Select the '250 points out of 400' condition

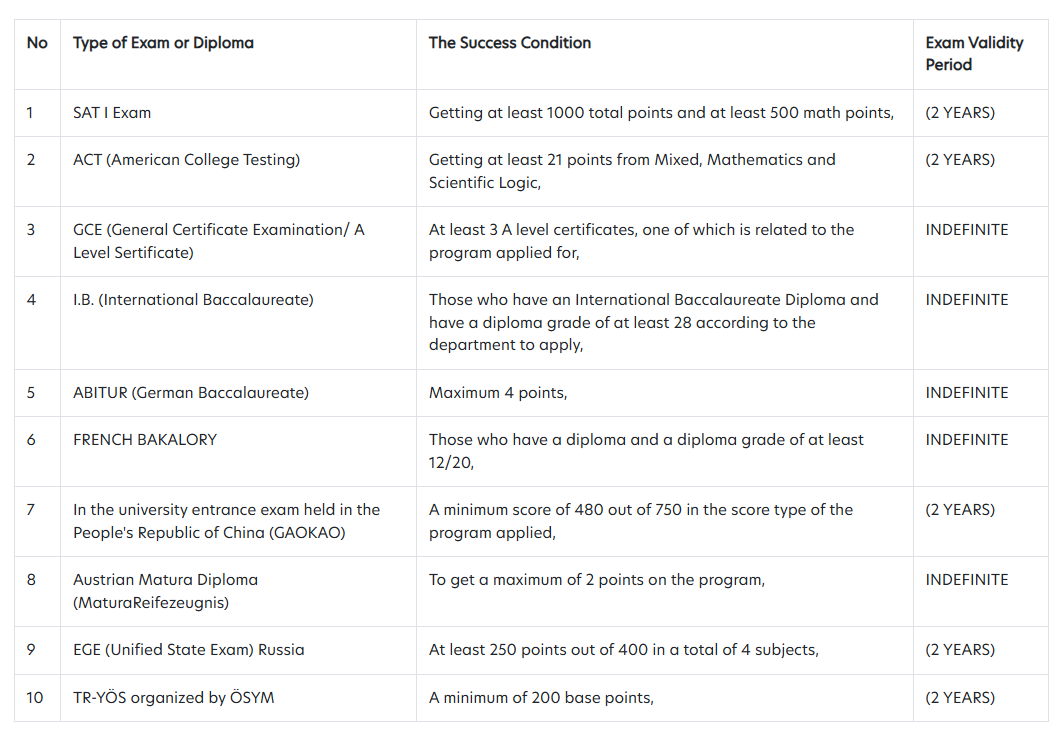pos(624,649)
